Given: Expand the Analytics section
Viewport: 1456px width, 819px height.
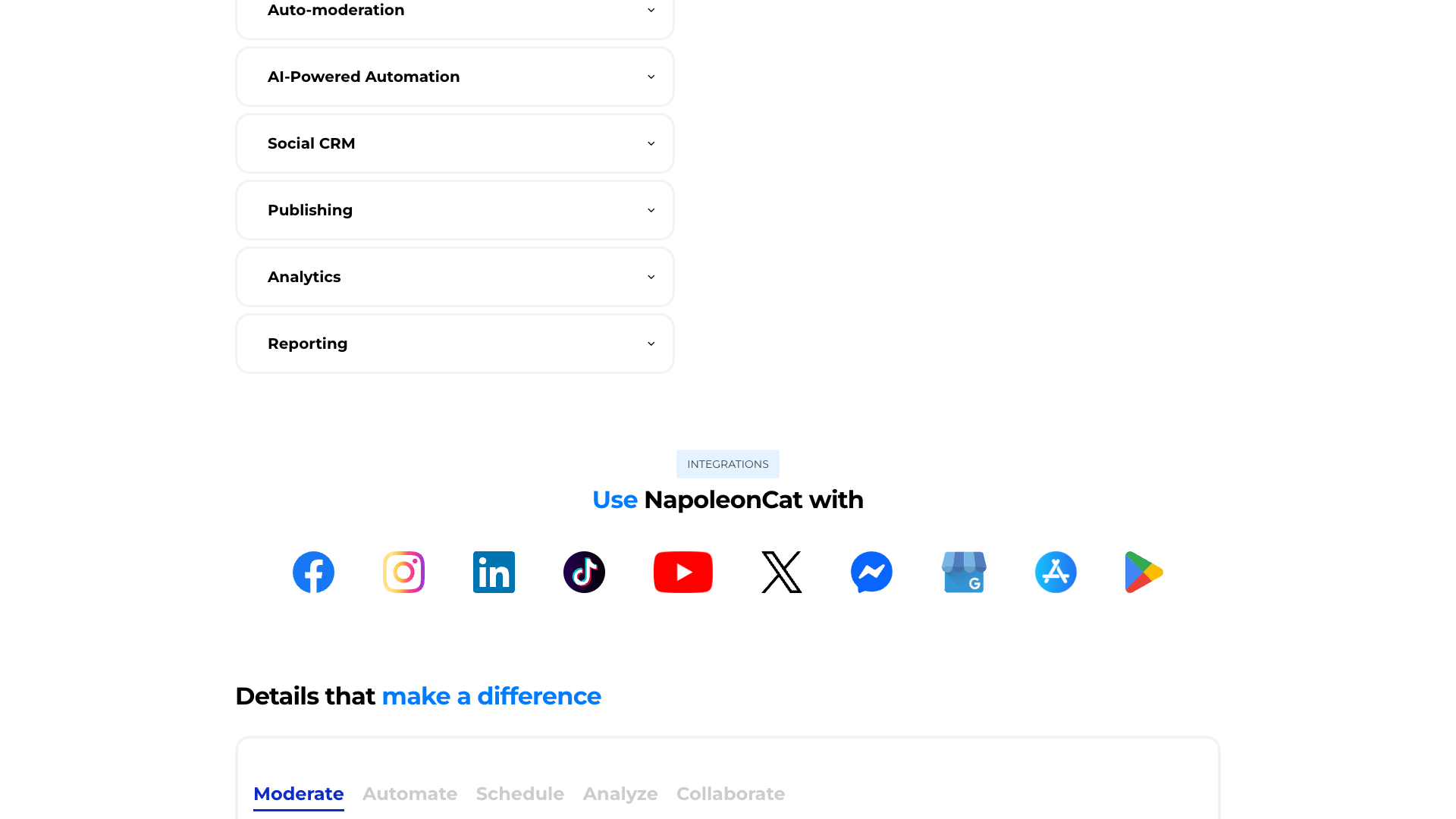Looking at the screenshot, I should [x=454, y=276].
